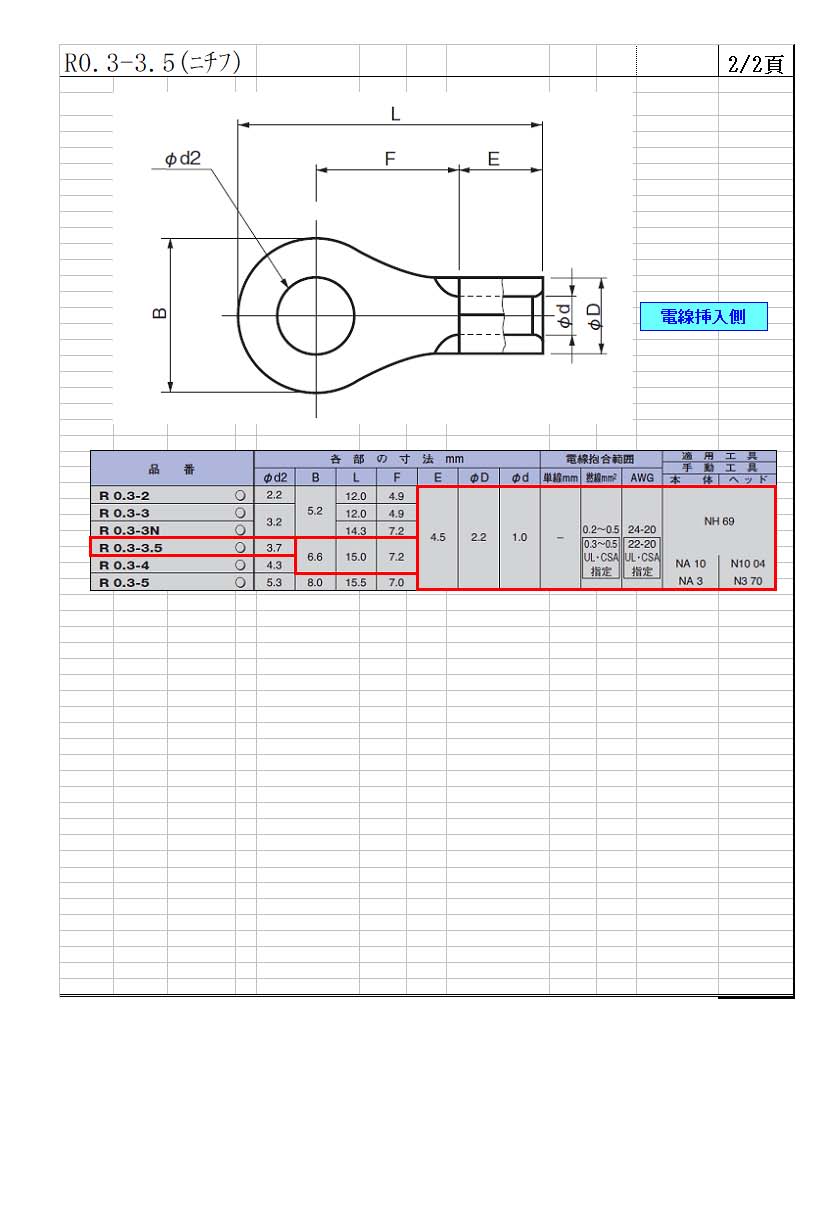
Task: Click the circle mark in the R 0.3-2 row
Action: 240,496
